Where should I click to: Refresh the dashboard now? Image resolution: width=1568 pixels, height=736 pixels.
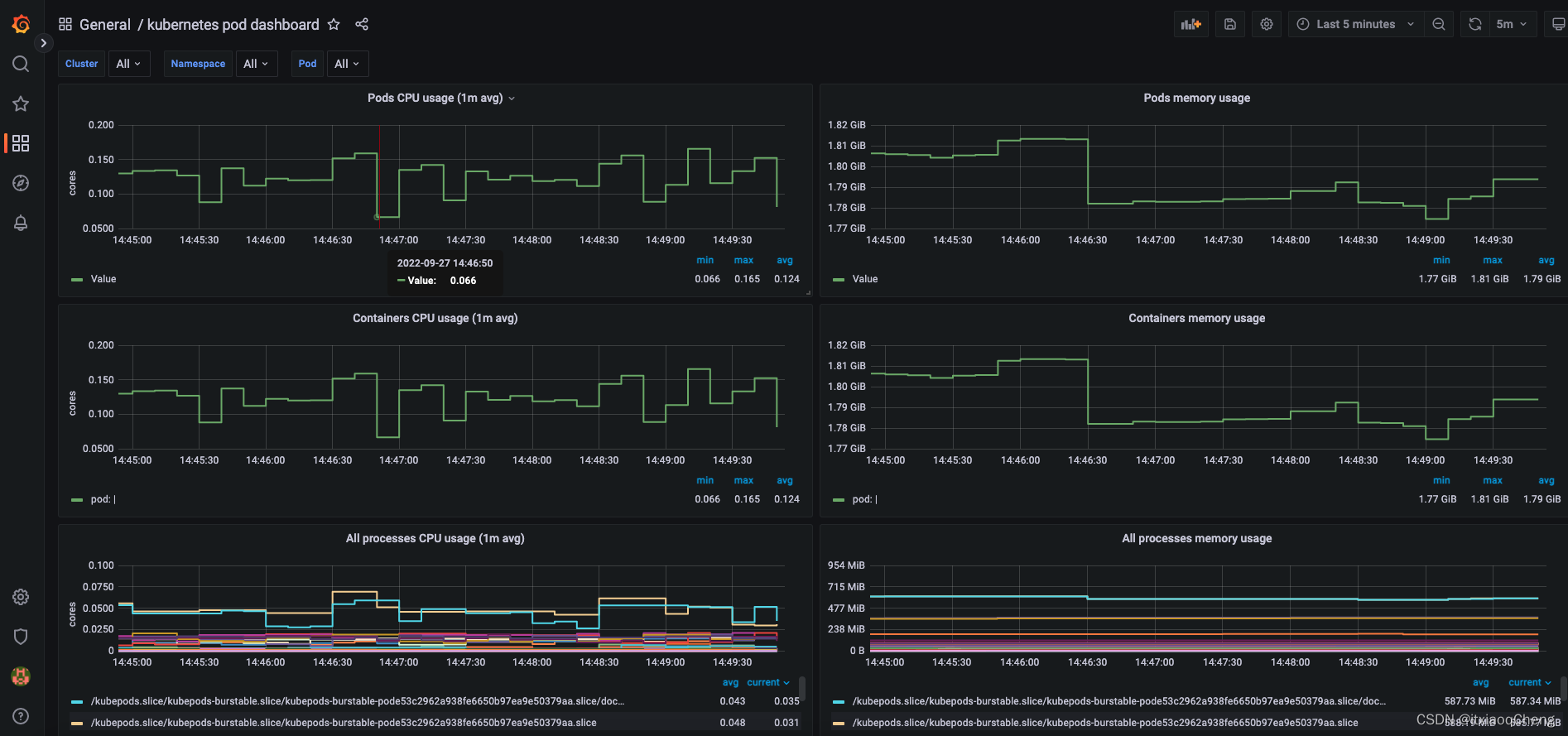(1475, 24)
